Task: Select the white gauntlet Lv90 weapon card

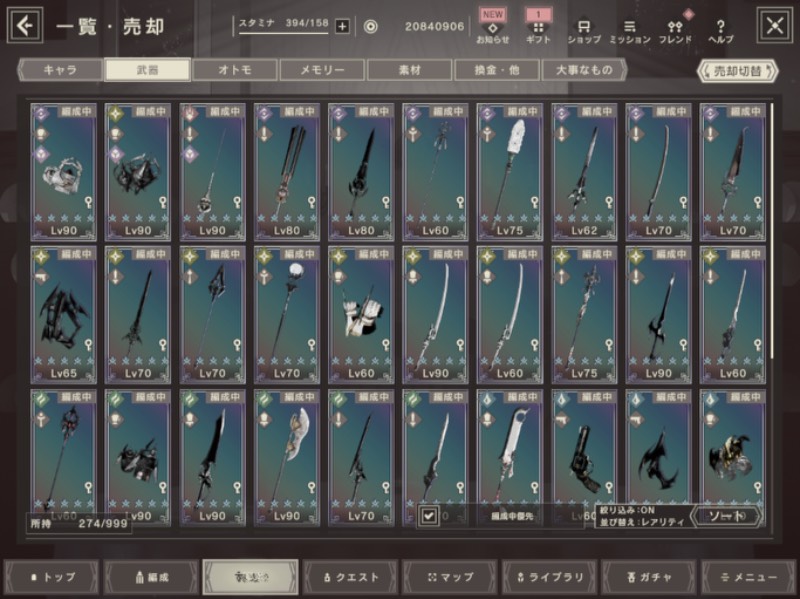Action: tap(63, 172)
